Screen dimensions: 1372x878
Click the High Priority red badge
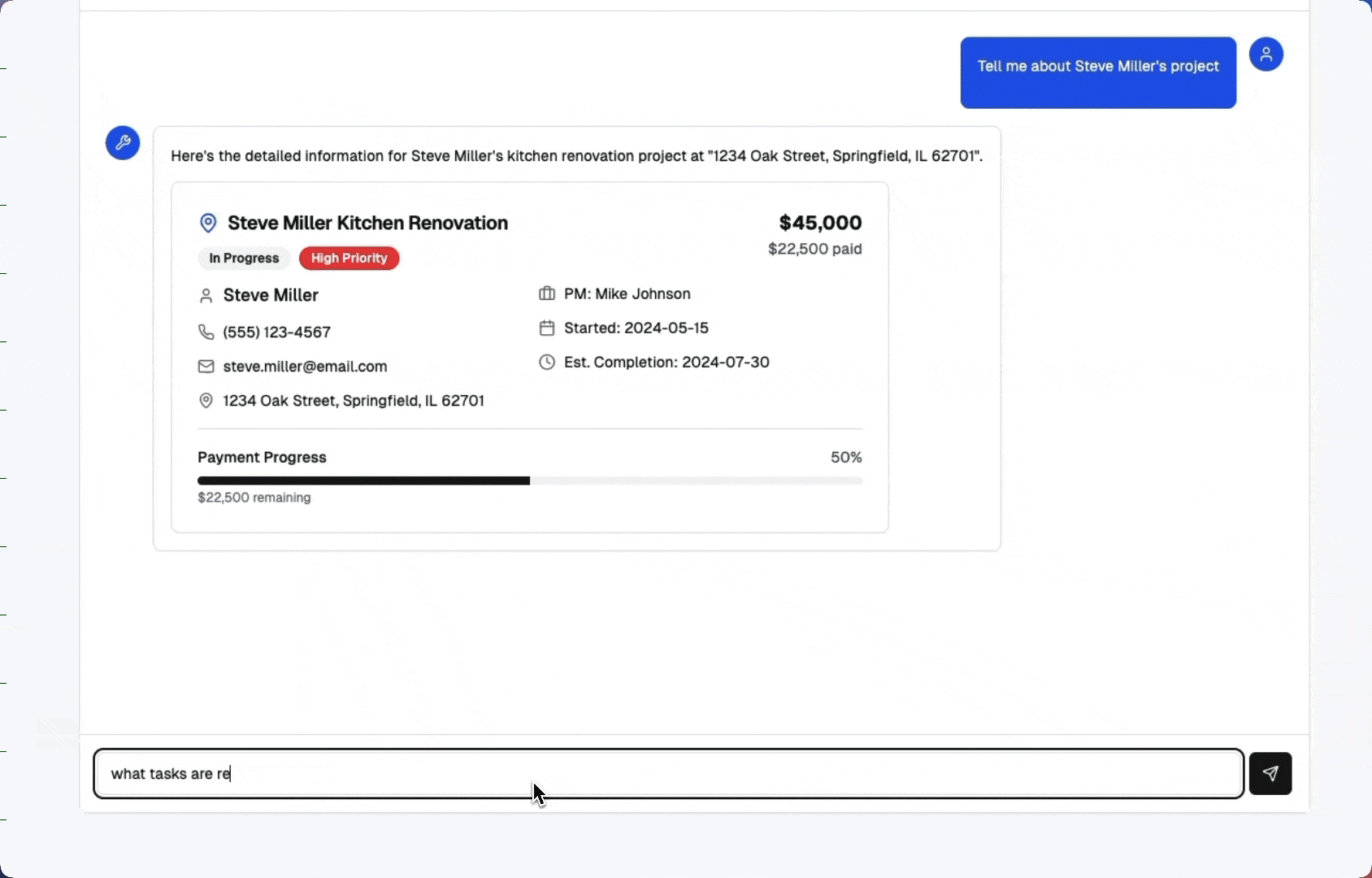coord(349,259)
